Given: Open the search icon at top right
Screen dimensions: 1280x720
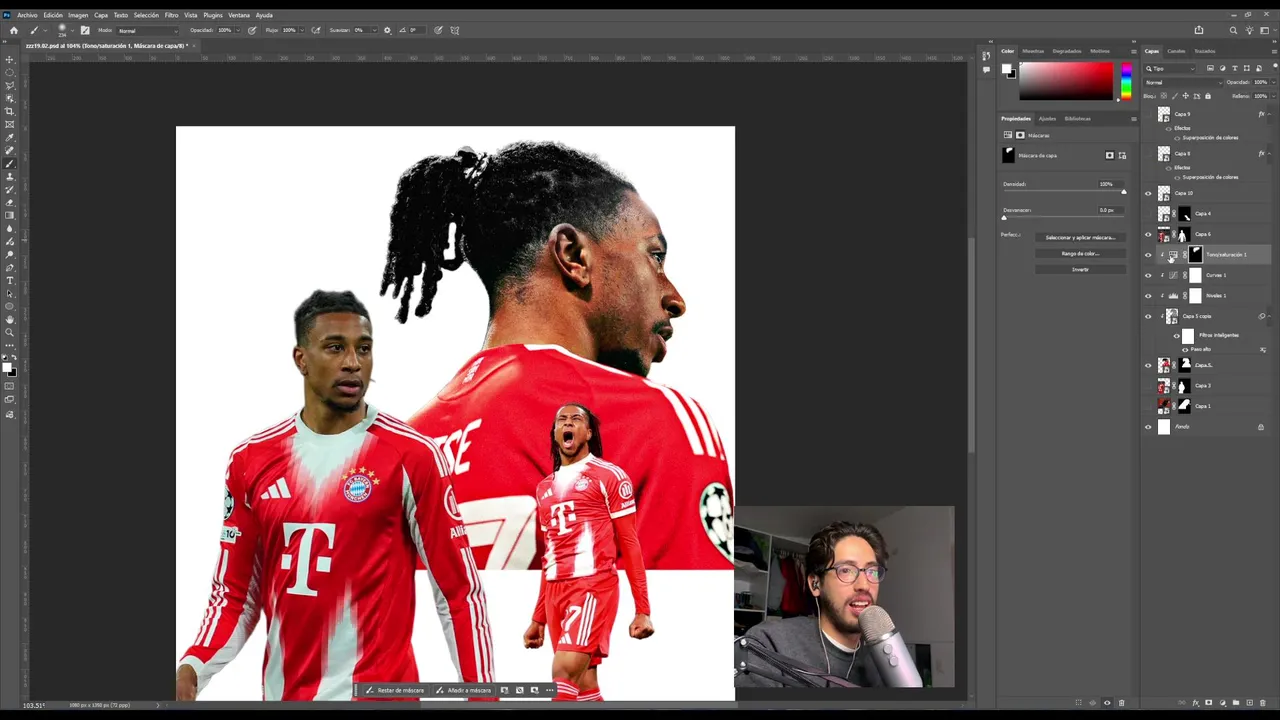Looking at the screenshot, I should coord(1233,30).
